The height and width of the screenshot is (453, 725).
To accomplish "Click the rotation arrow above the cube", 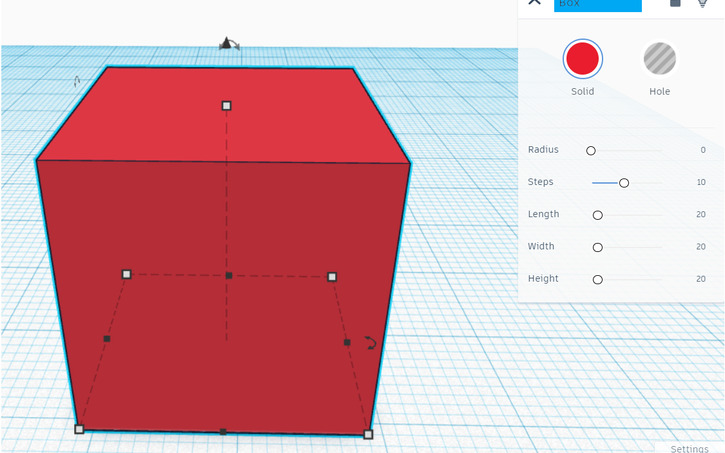I will click(x=229, y=44).
